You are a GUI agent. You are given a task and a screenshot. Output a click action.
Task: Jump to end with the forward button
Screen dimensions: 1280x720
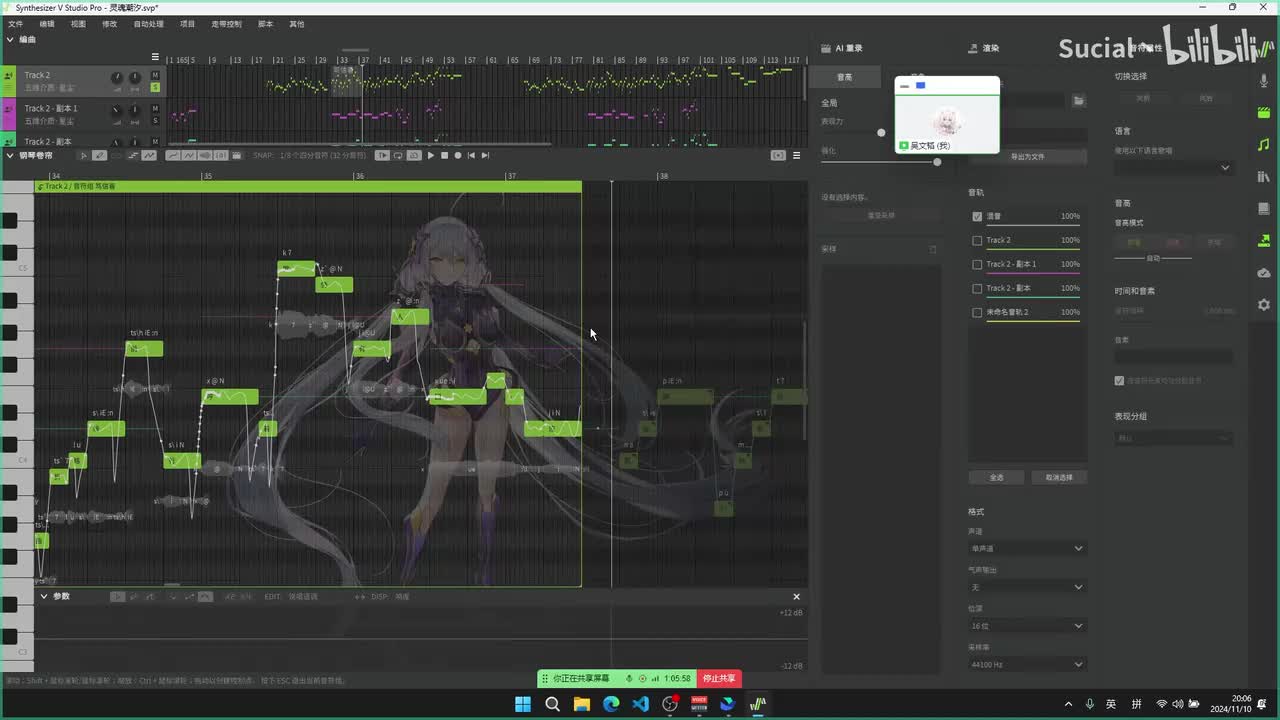pos(485,155)
